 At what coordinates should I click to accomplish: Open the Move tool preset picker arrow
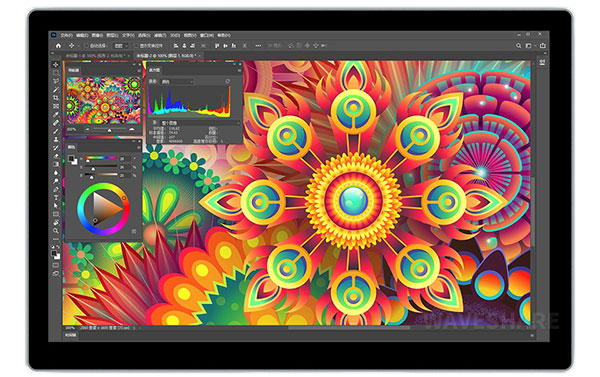point(77,46)
